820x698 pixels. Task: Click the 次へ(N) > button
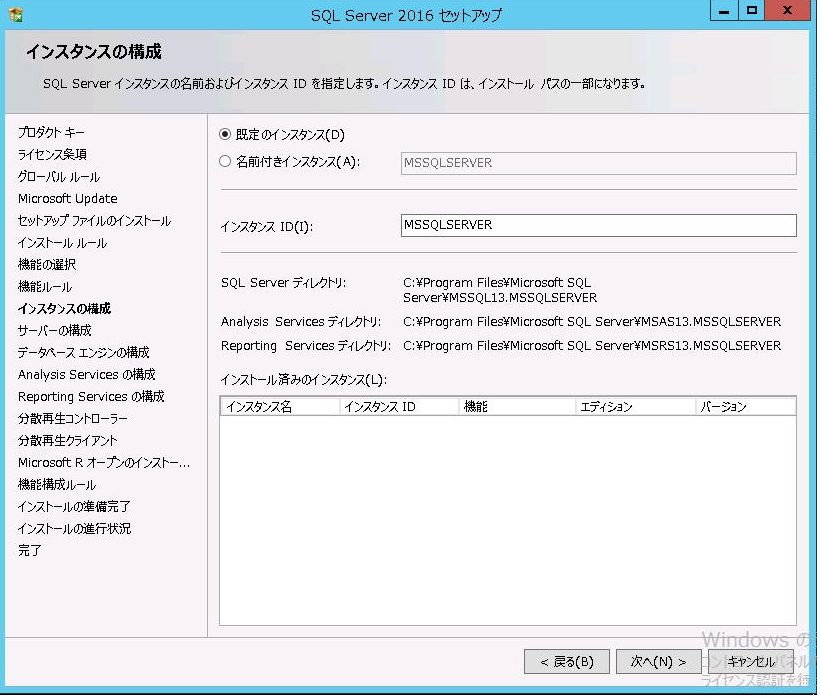tap(658, 661)
